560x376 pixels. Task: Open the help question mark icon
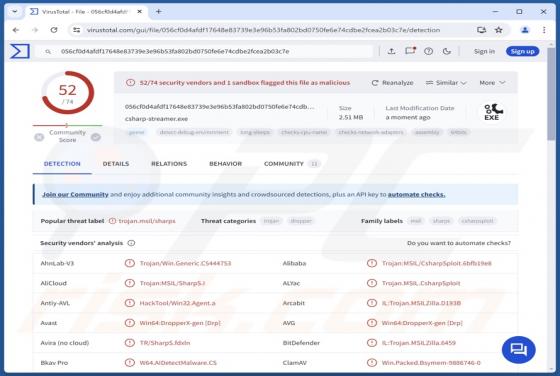click(x=428, y=51)
